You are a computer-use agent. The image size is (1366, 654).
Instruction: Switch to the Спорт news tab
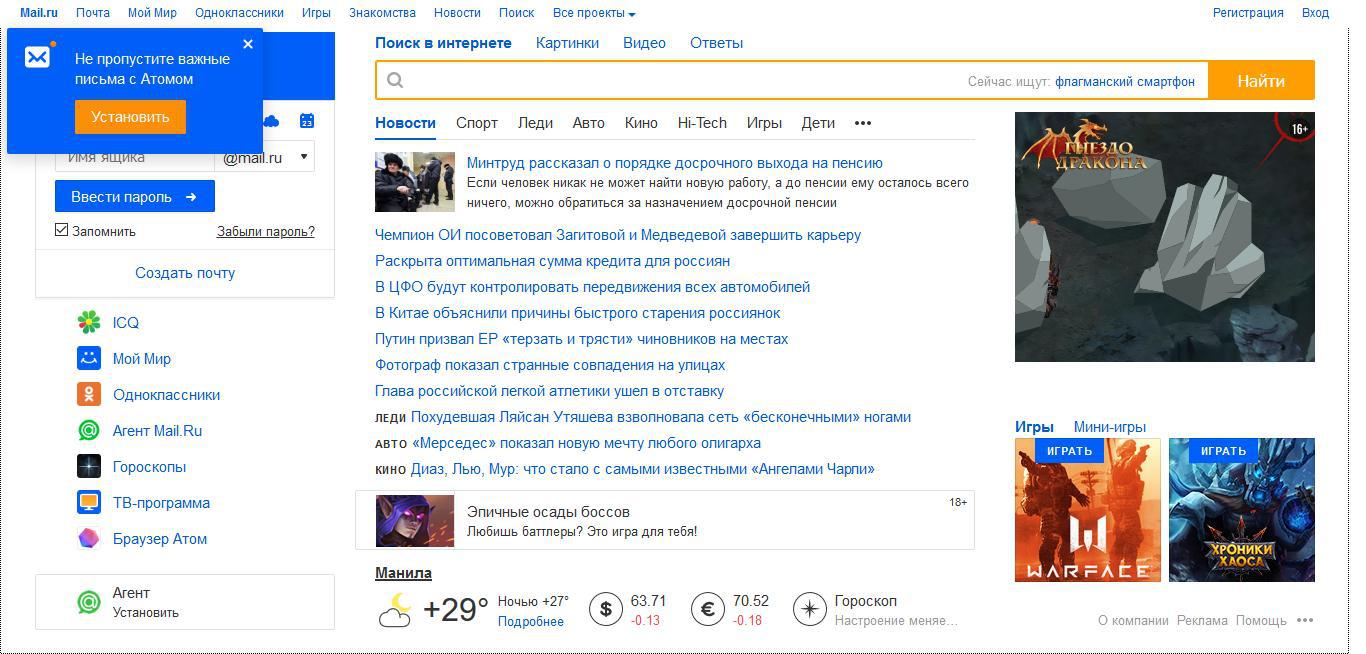click(x=477, y=123)
